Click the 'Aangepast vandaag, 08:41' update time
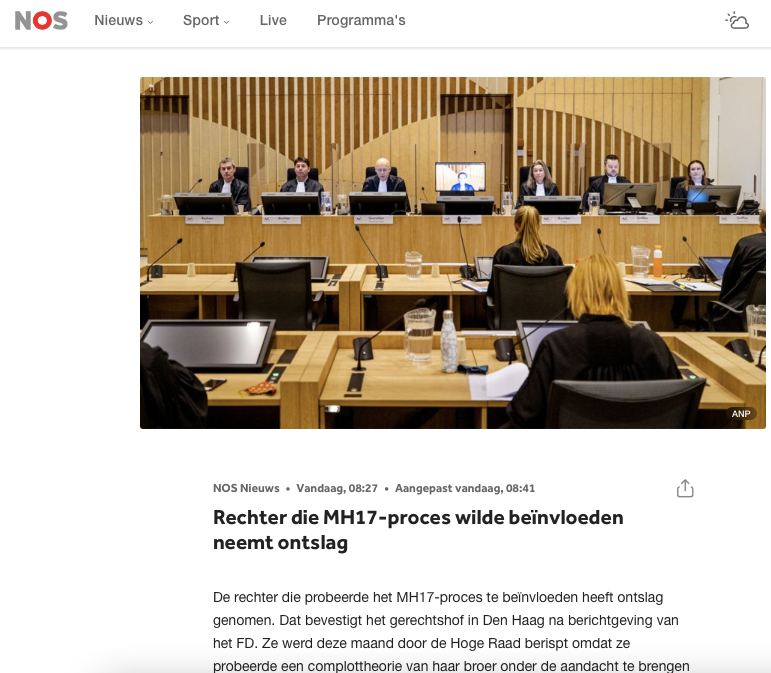Image resolution: width=771 pixels, height=673 pixels. (465, 489)
